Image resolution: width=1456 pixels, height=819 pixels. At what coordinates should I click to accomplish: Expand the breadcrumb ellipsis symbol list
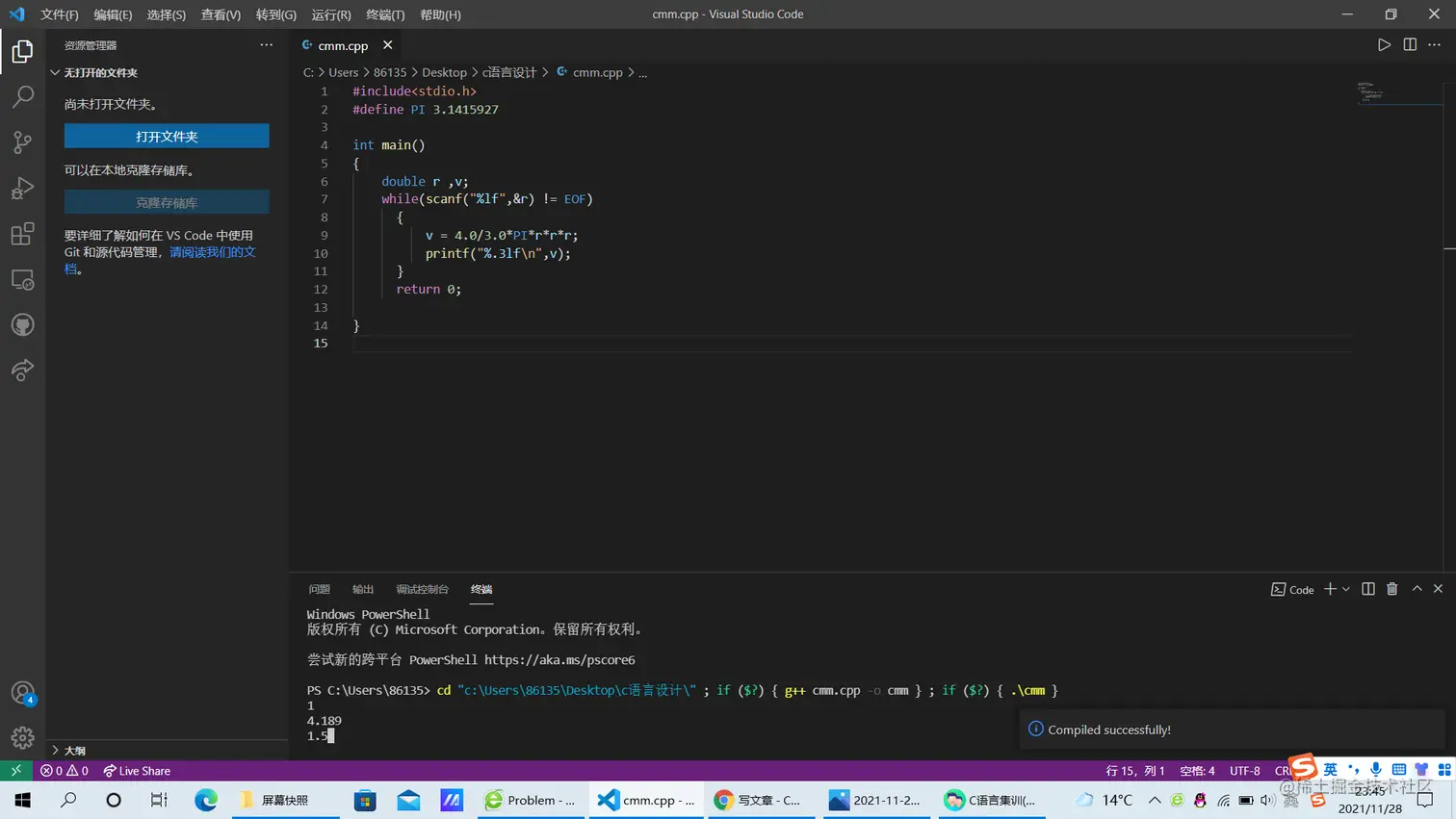point(643,73)
